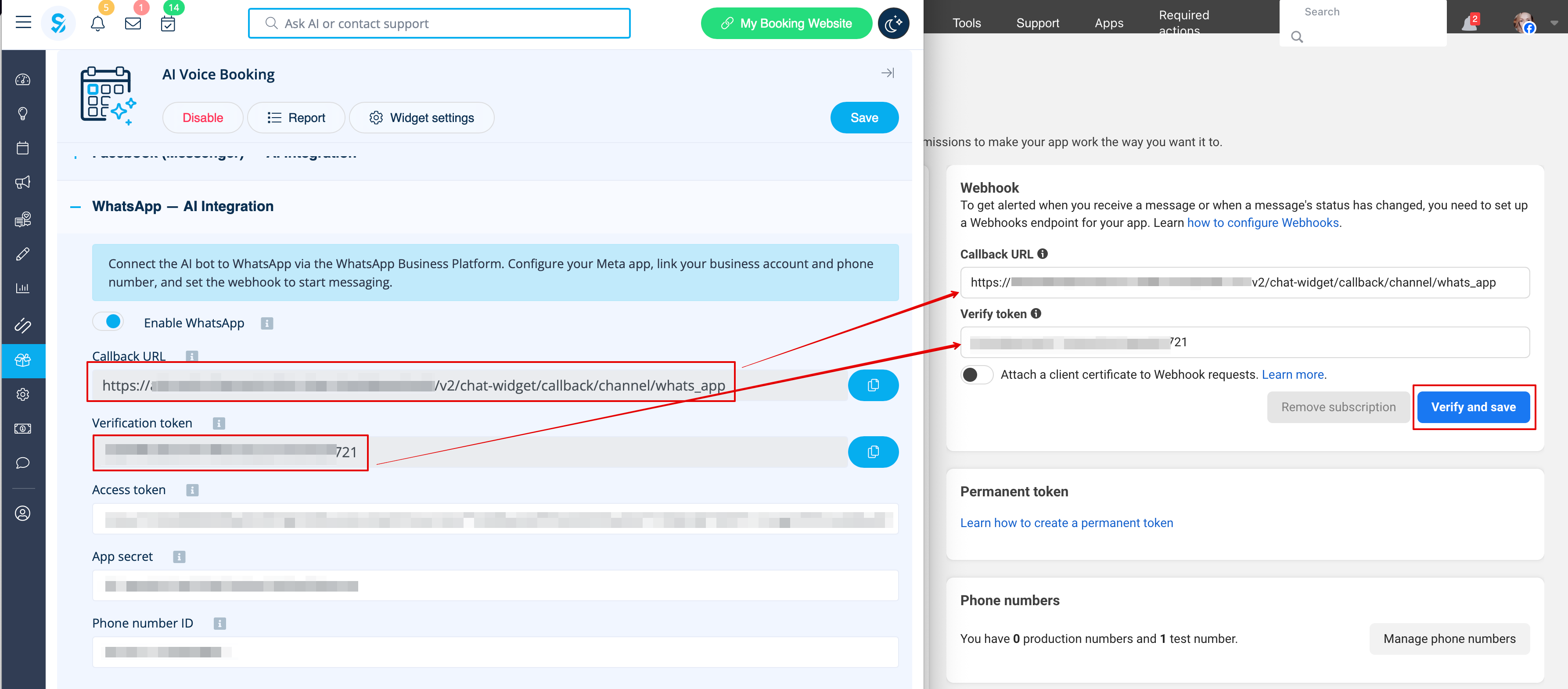Viewport: 1568px width, 689px height.
Task: Click info icon next to Access token
Action: pos(192,490)
